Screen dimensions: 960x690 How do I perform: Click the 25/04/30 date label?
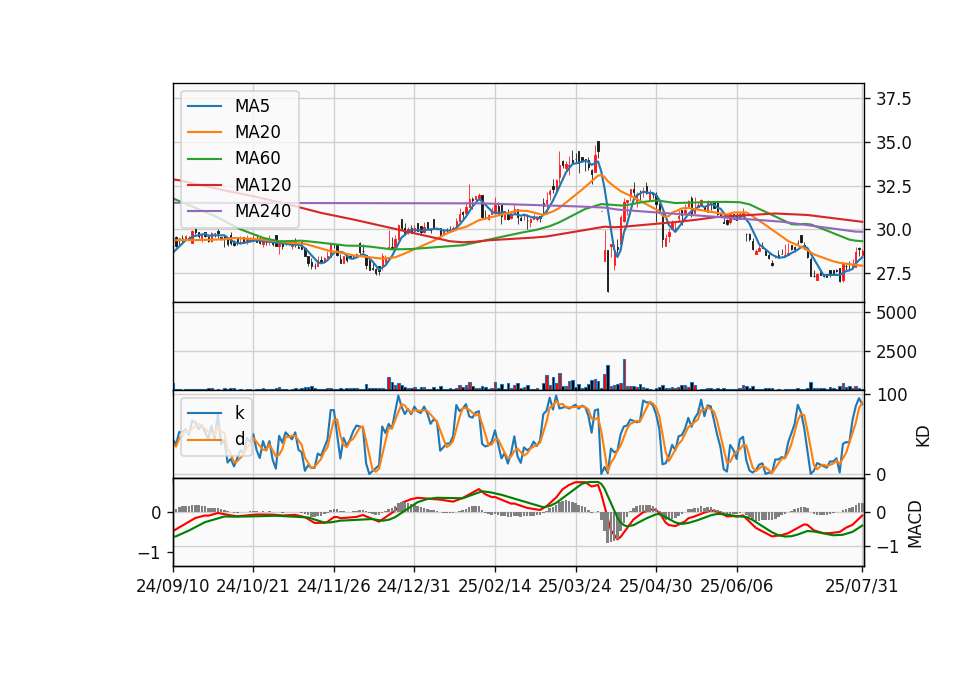(x=656, y=586)
